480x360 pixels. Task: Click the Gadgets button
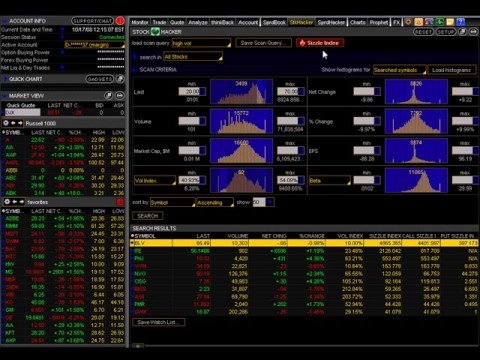[99, 79]
